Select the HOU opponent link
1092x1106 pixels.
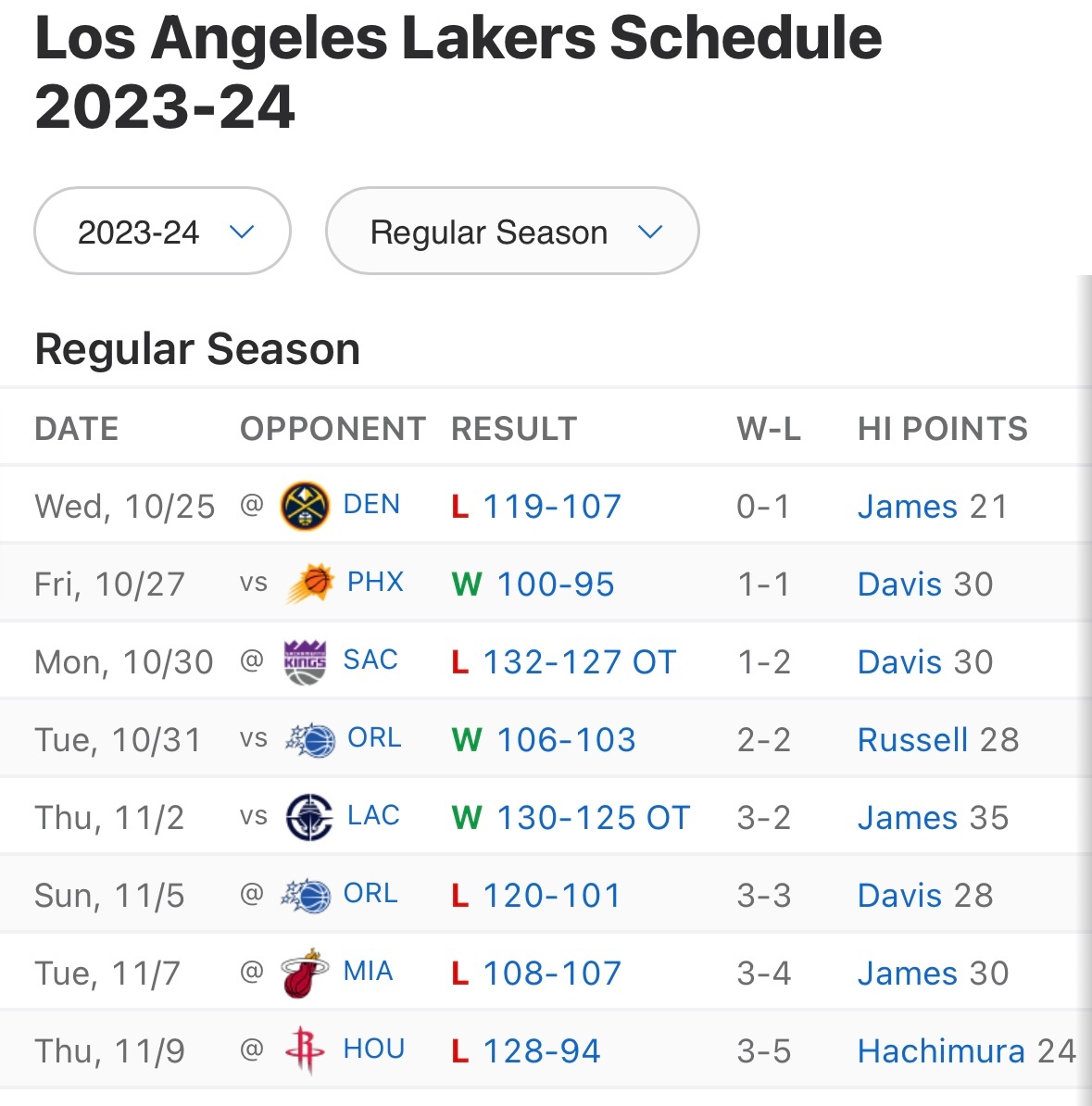pos(374,1049)
